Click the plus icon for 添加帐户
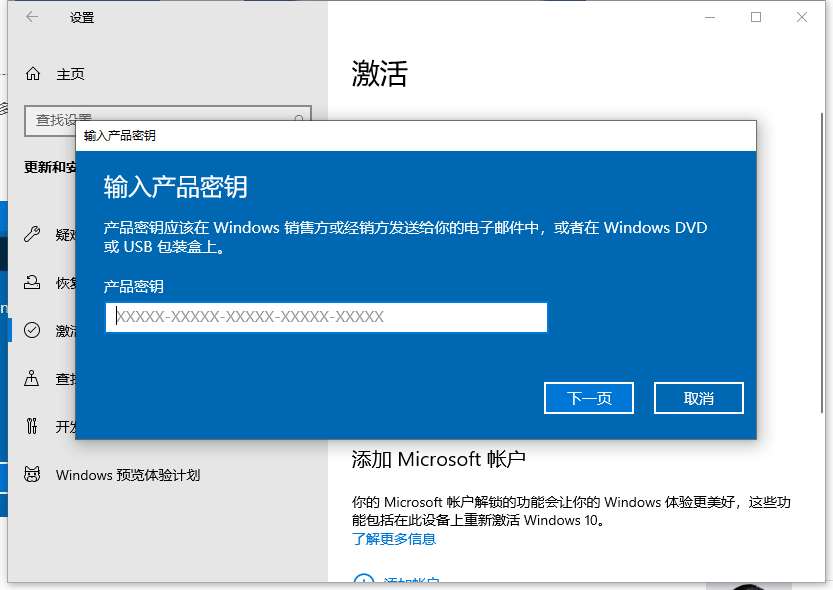Screen dimensions: 833x590 (x=362, y=582)
